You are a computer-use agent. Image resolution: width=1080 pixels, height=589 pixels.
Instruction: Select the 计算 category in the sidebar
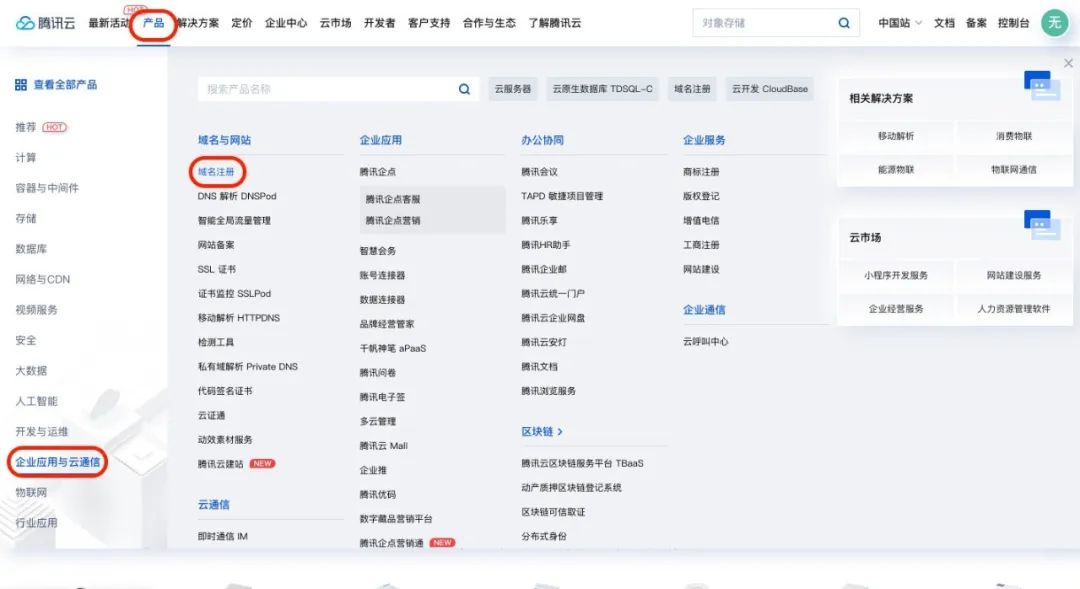(25, 158)
